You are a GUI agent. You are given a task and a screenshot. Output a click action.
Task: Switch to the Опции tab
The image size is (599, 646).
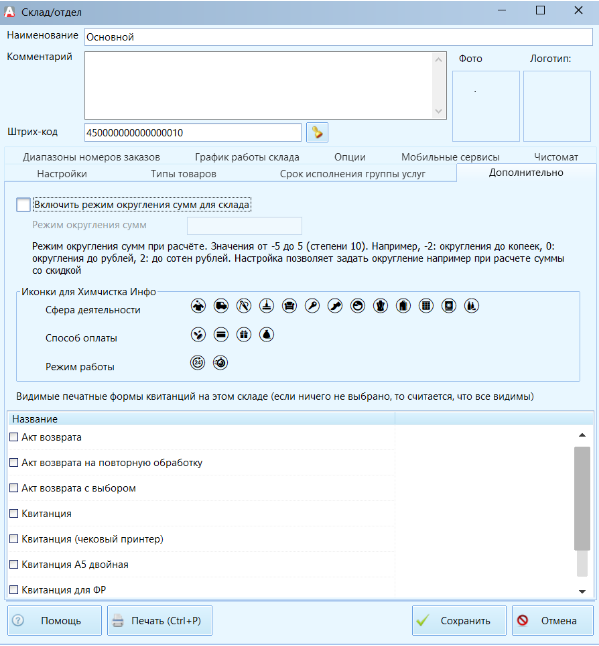pos(350,157)
